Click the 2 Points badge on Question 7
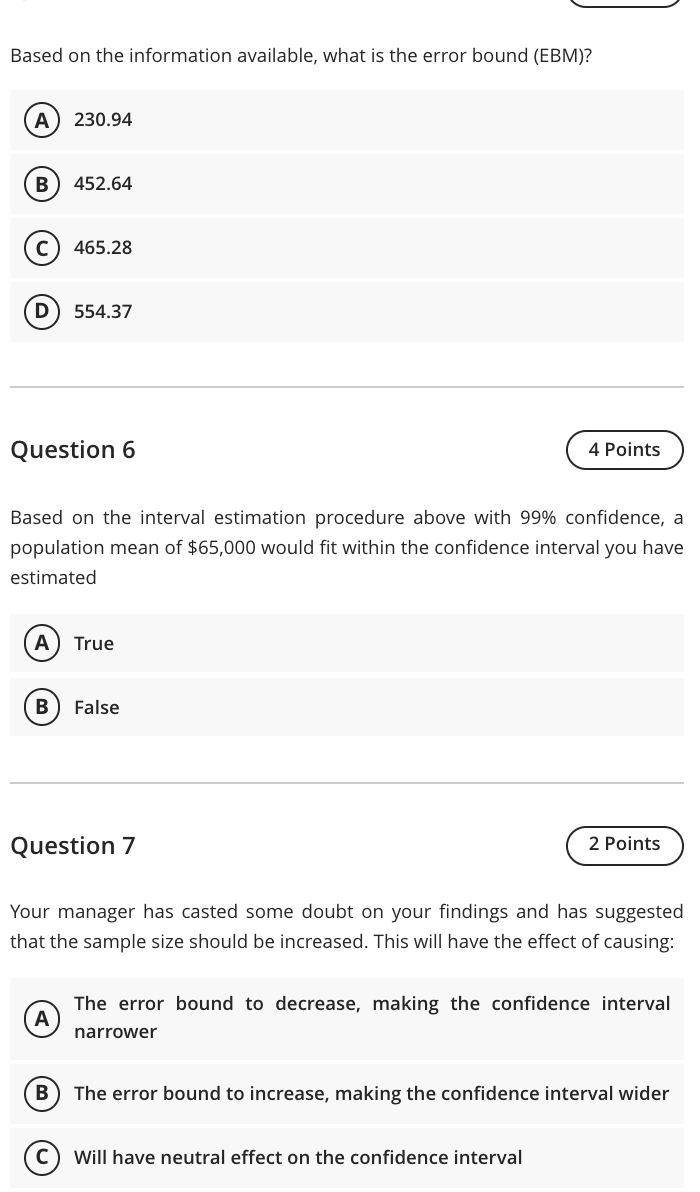This screenshot has height=1192, width=700. [624, 843]
